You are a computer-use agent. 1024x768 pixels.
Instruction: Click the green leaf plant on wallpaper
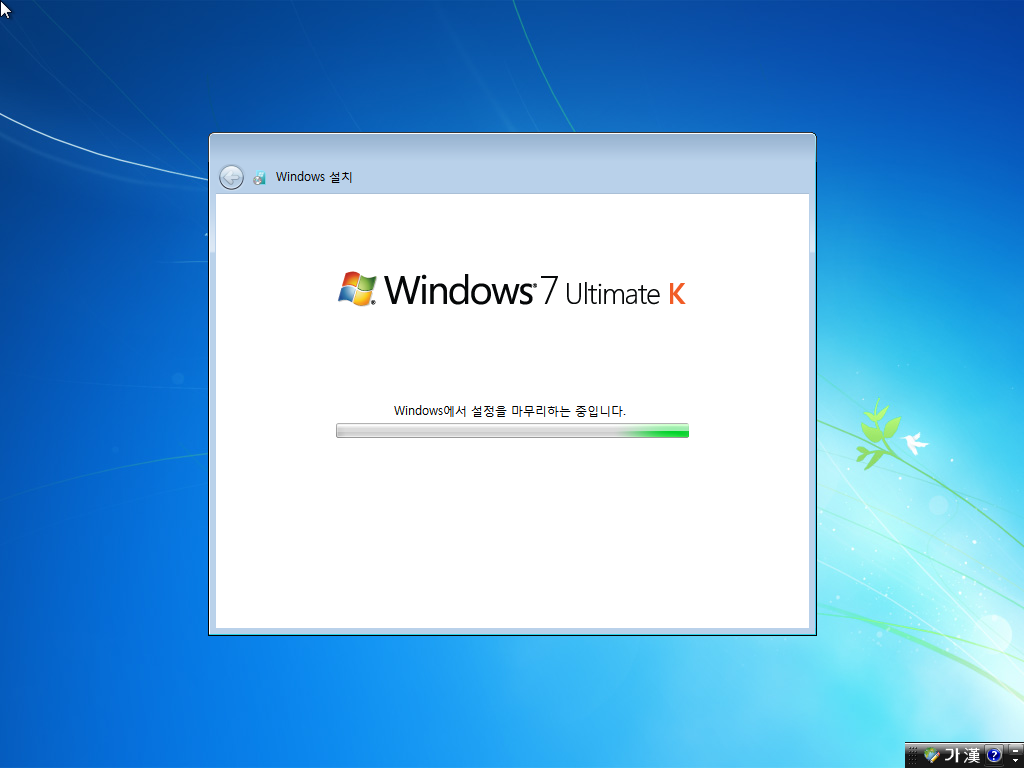pyautogui.click(x=874, y=435)
